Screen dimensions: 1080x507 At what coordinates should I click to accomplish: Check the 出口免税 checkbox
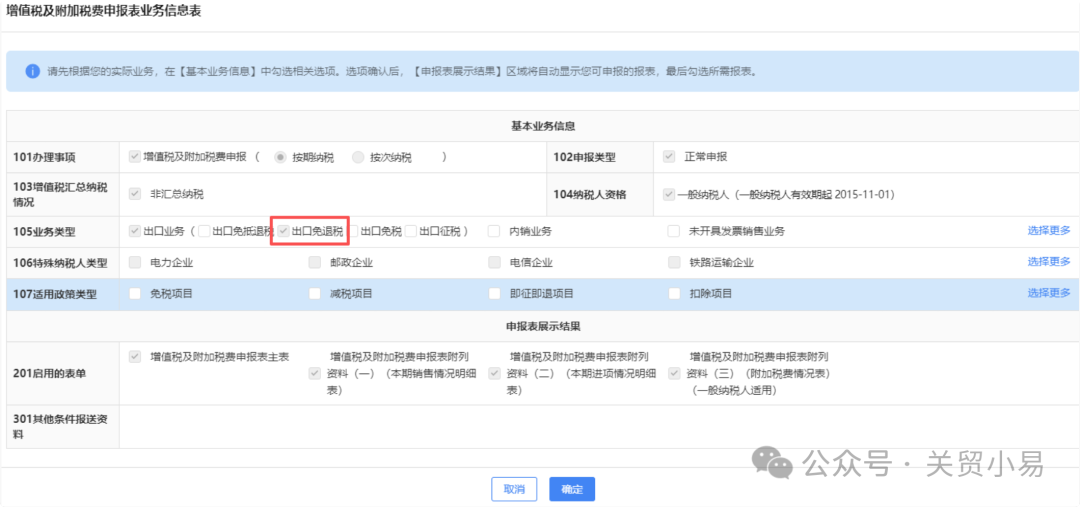[353, 231]
